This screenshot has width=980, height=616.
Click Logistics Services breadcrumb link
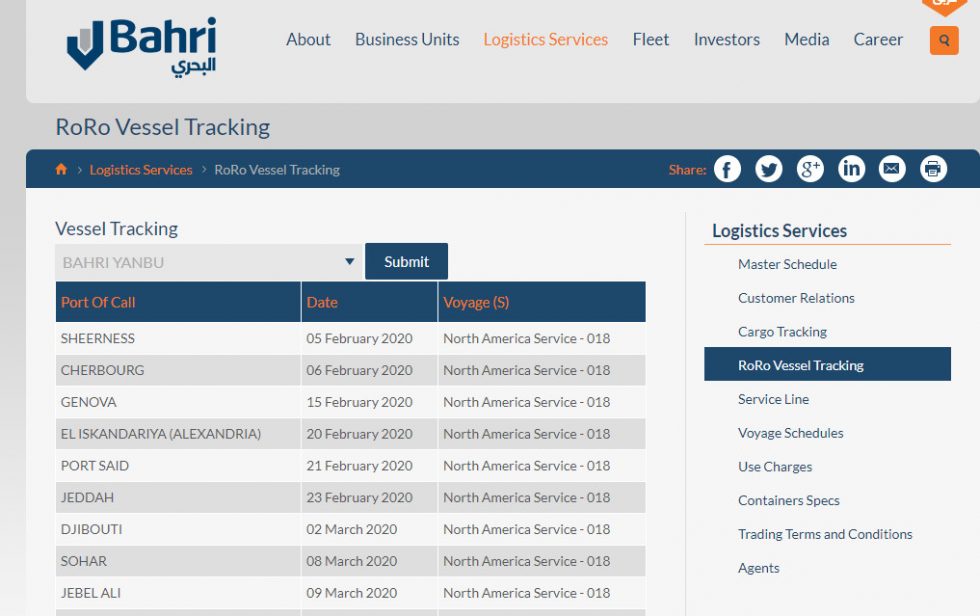(x=141, y=170)
